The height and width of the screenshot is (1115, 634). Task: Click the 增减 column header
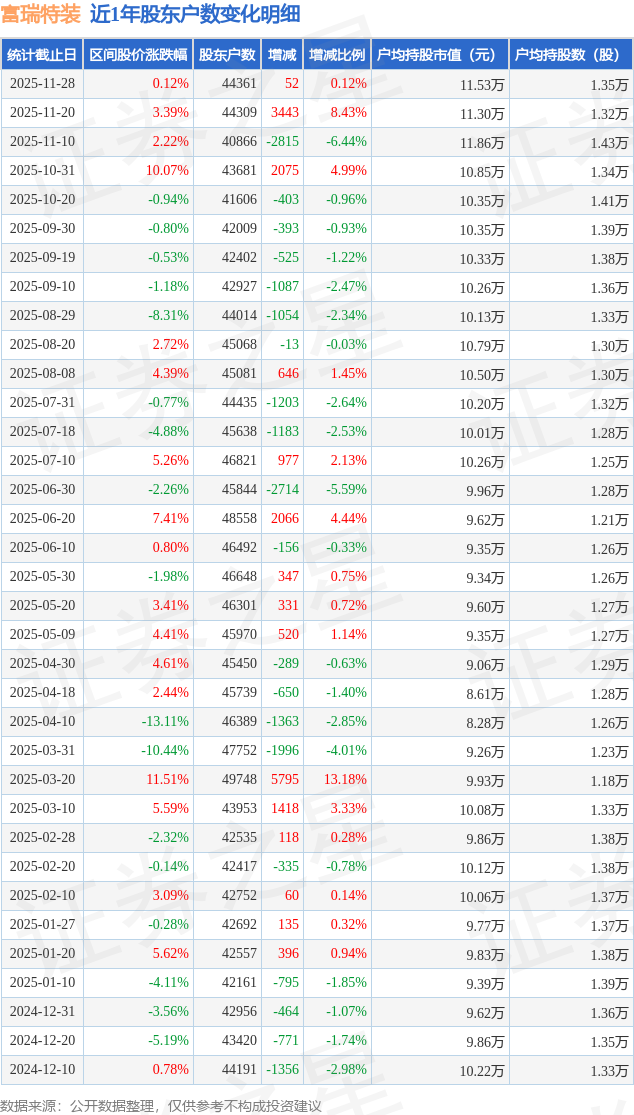pyautogui.click(x=283, y=55)
